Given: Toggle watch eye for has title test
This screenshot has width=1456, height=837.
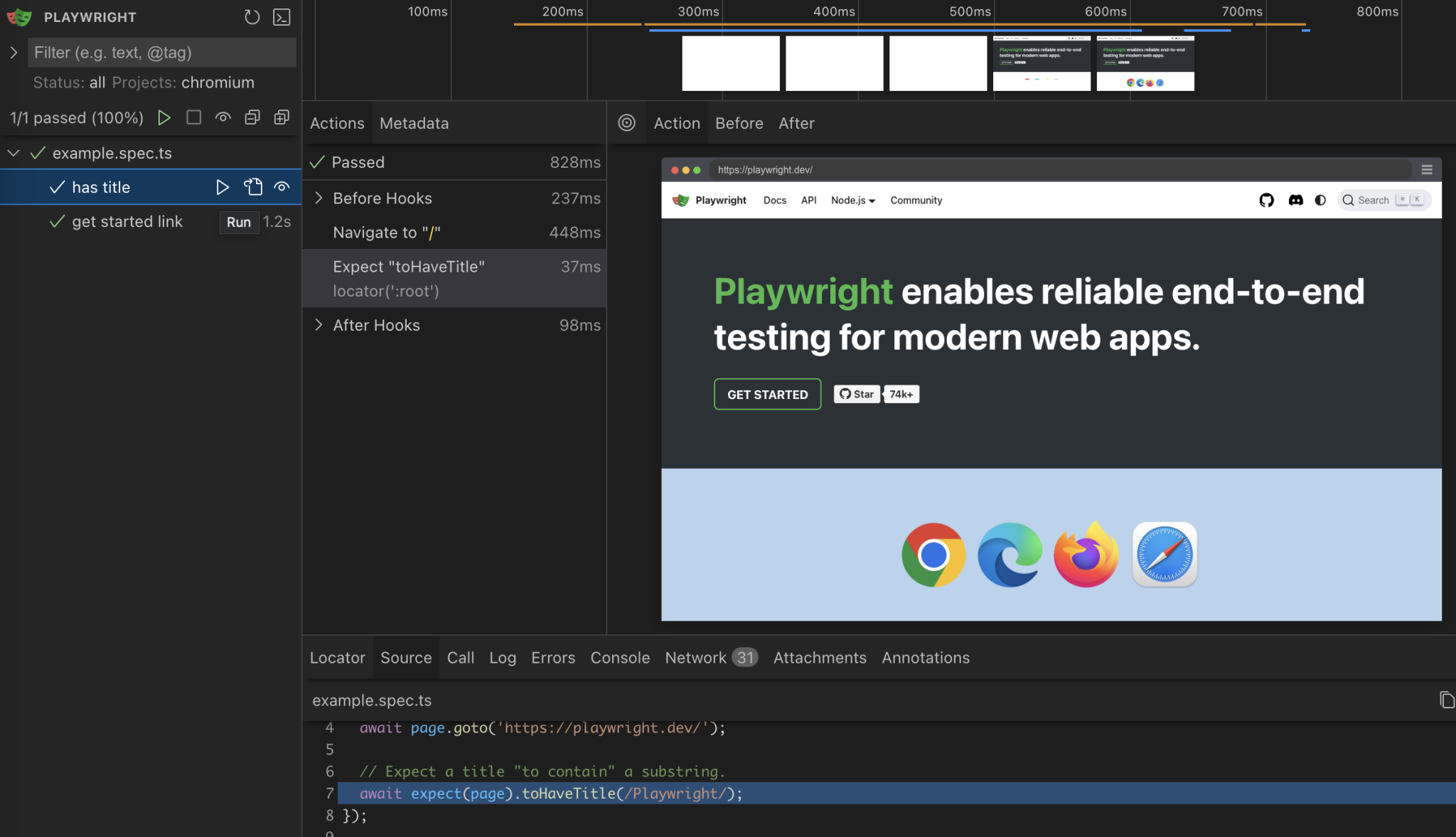Looking at the screenshot, I should point(282,187).
